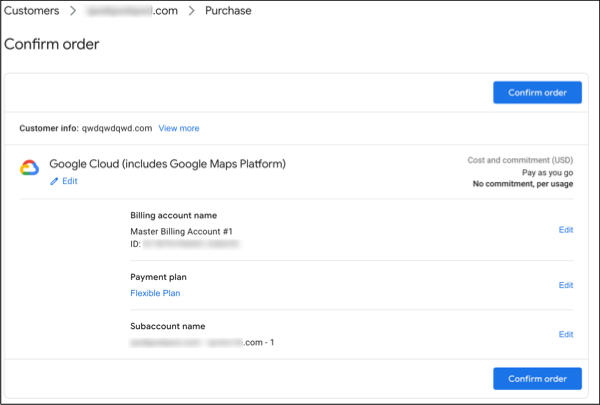The width and height of the screenshot is (600, 405).
Task: Click the Master Billing Account #1 text
Action: point(181,232)
